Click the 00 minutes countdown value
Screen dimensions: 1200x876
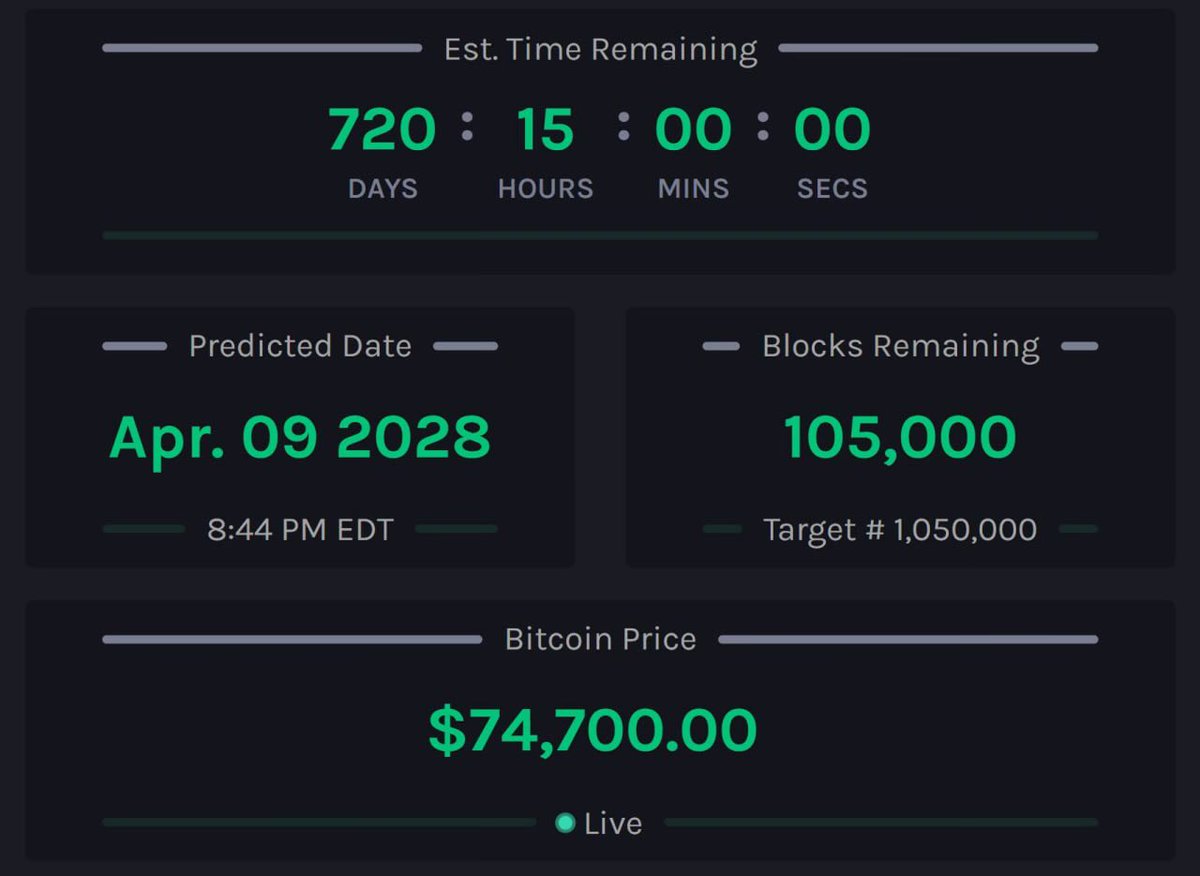click(693, 131)
